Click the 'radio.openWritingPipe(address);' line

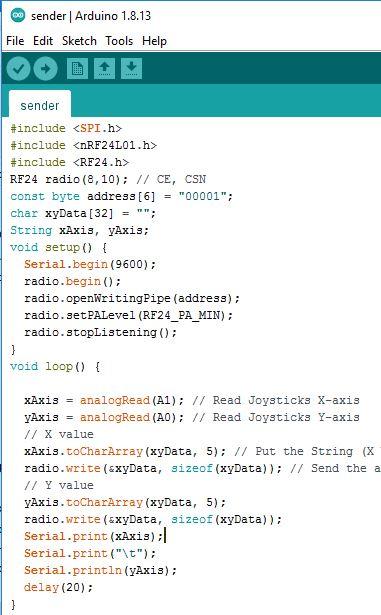[132, 298]
